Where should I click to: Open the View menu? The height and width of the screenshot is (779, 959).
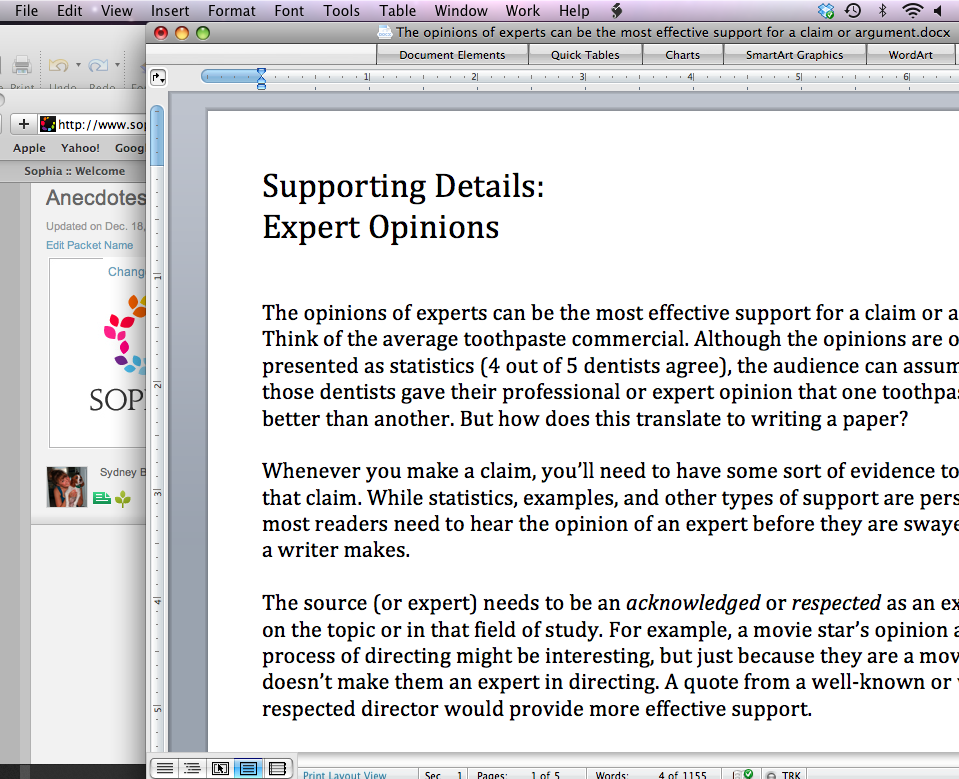(x=117, y=11)
